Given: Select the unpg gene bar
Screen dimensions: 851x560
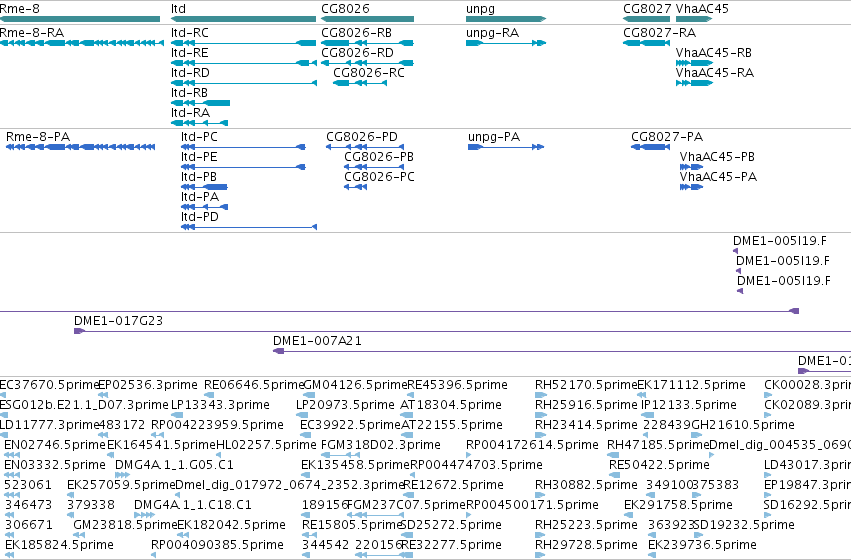Looking at the screenshot, I should click(506, 19).
